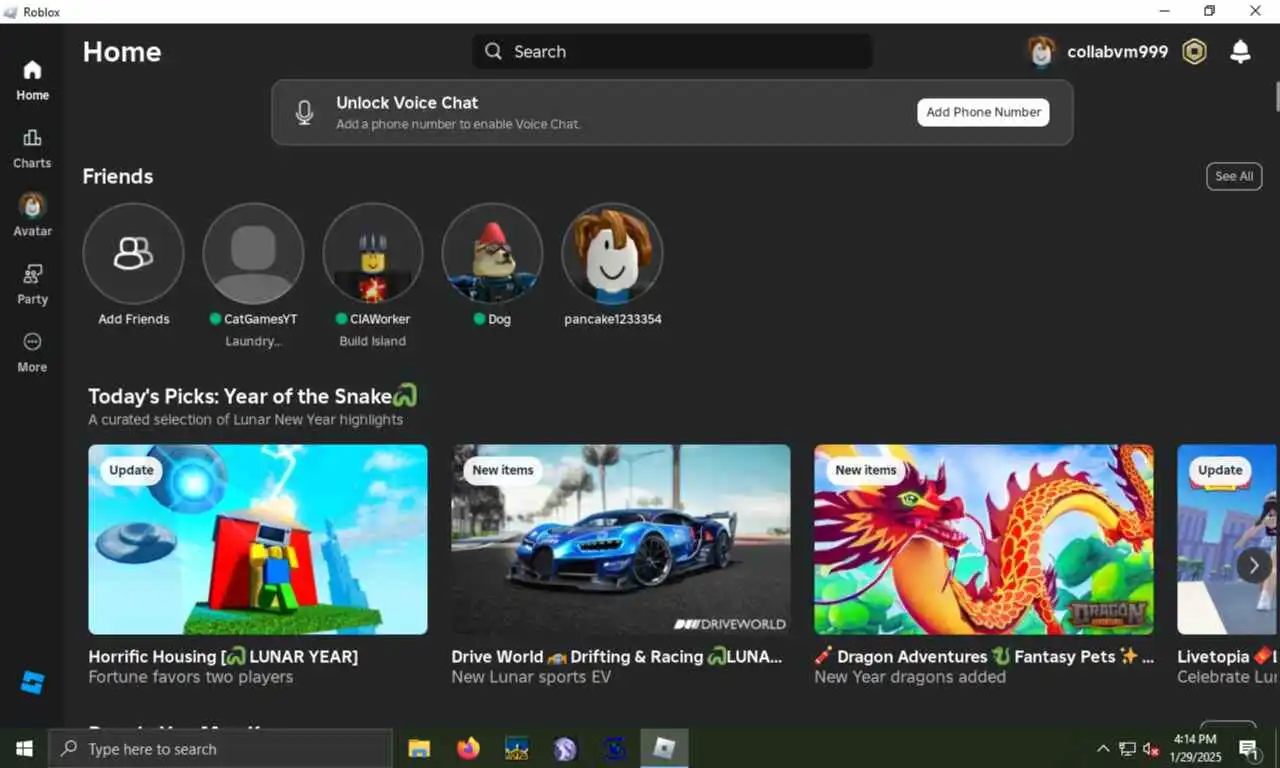Open Party from the sidebar
The height and width of the screenshot is (768, 1280).
[32, 285]
